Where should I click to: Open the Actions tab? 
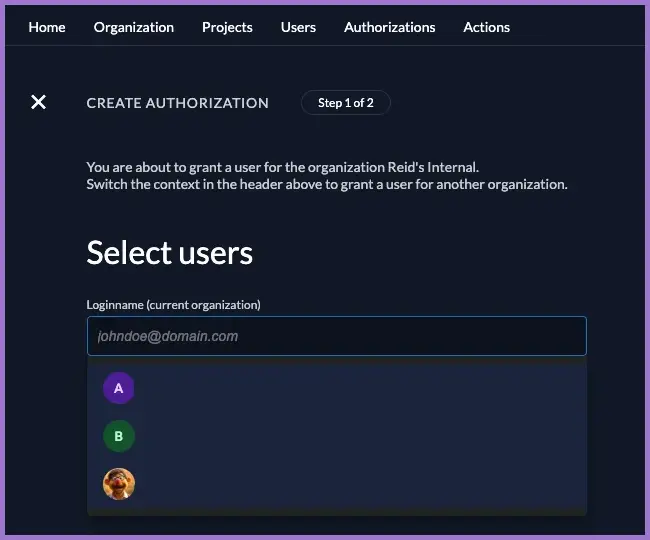[486, 27]
